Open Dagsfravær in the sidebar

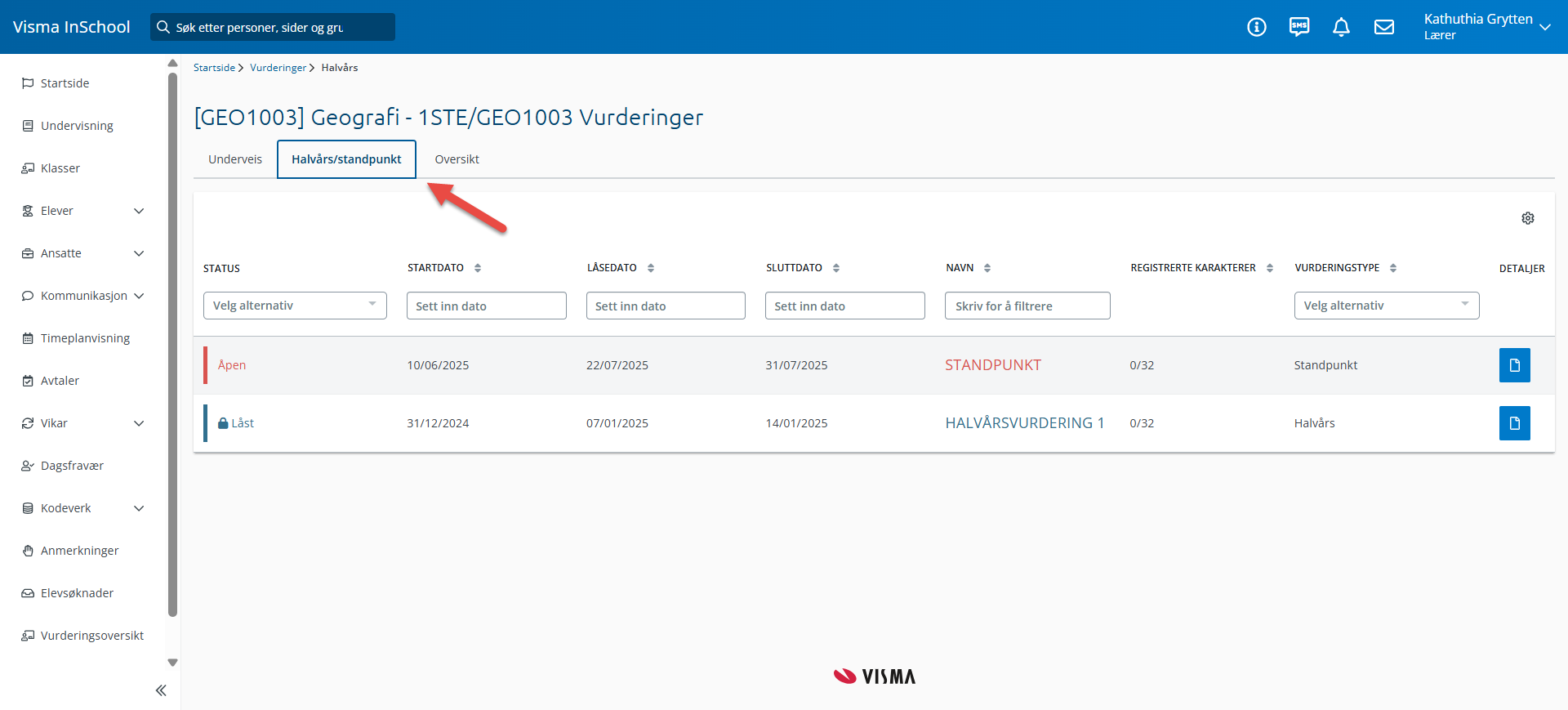point(72,466)
